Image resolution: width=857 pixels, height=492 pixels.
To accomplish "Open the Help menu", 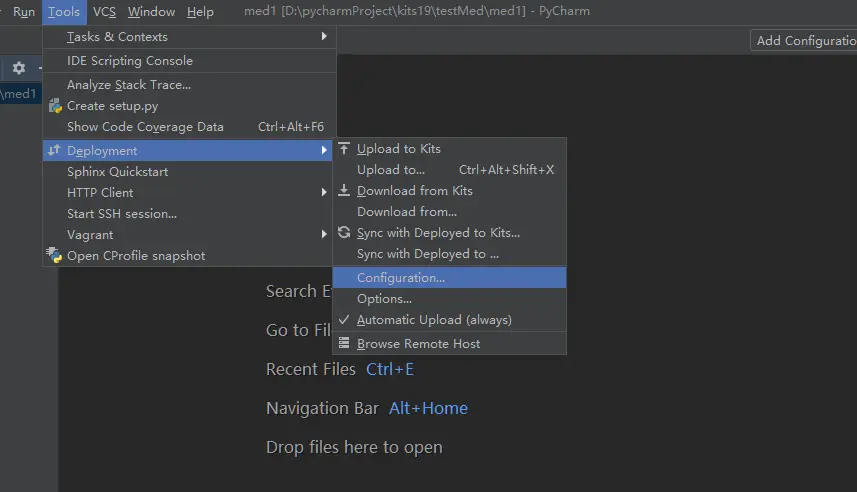I will point(200,11).
